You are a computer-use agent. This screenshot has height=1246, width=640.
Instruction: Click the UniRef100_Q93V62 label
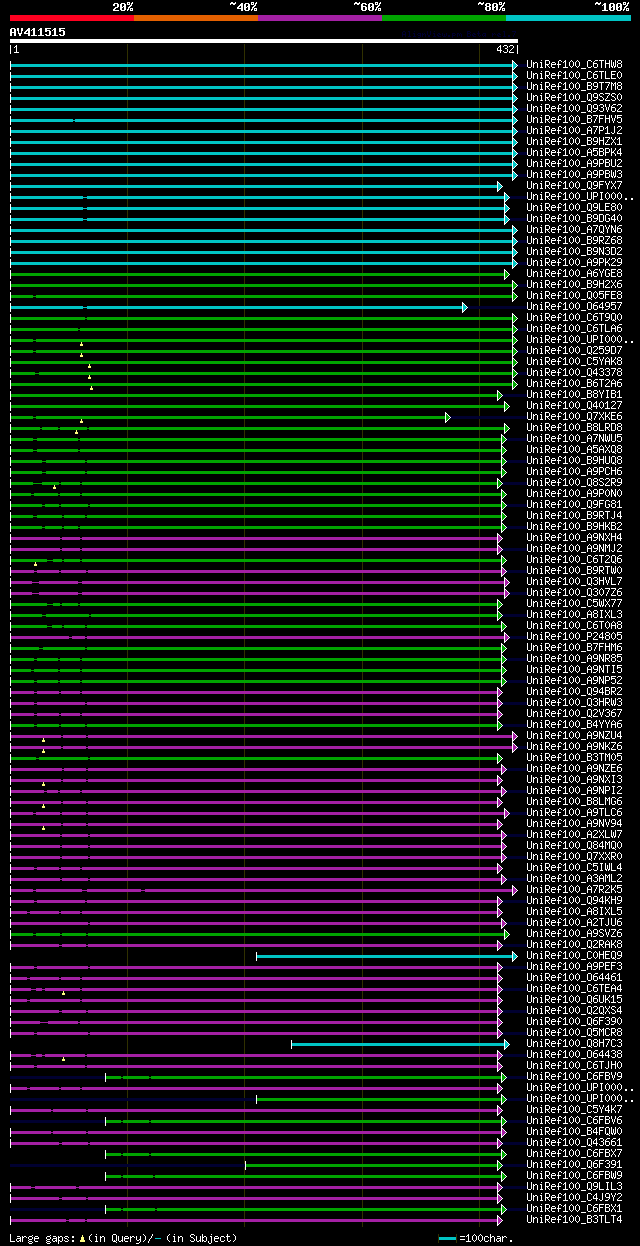pos(574,108)
